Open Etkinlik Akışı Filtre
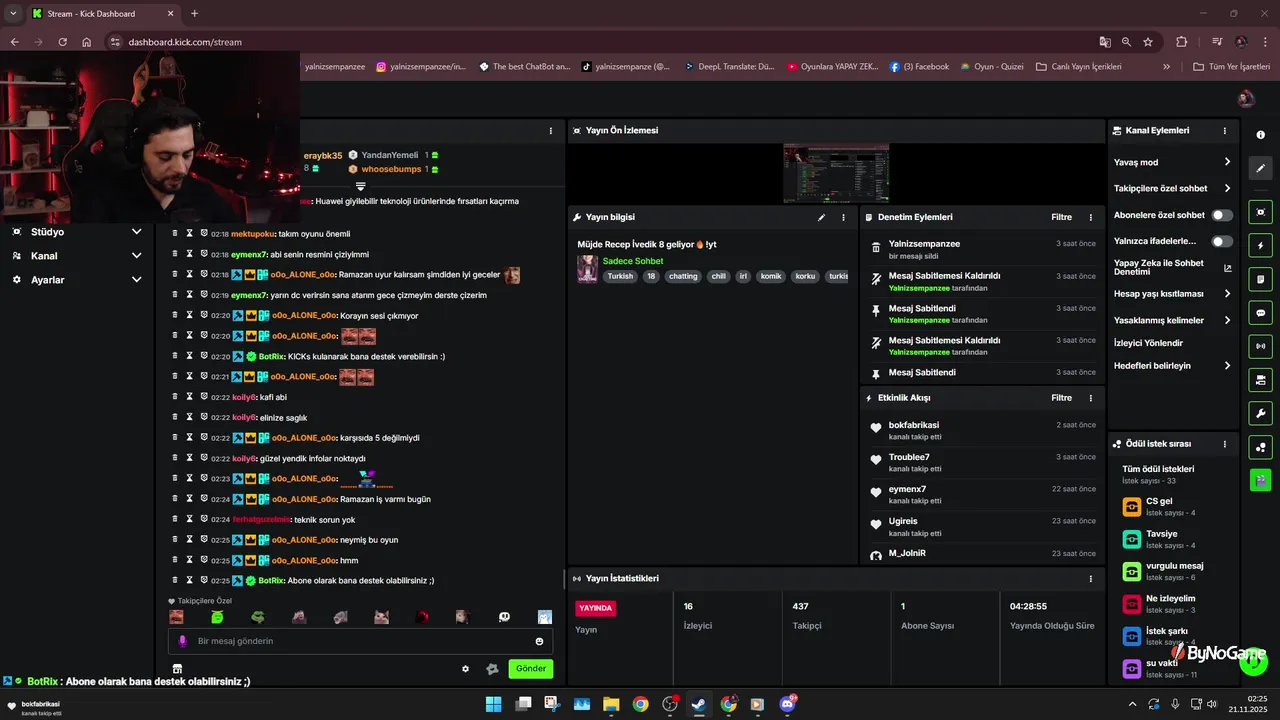This screenshot has height=720, width=1280. pyautogui.click(x=1061, y=398)
